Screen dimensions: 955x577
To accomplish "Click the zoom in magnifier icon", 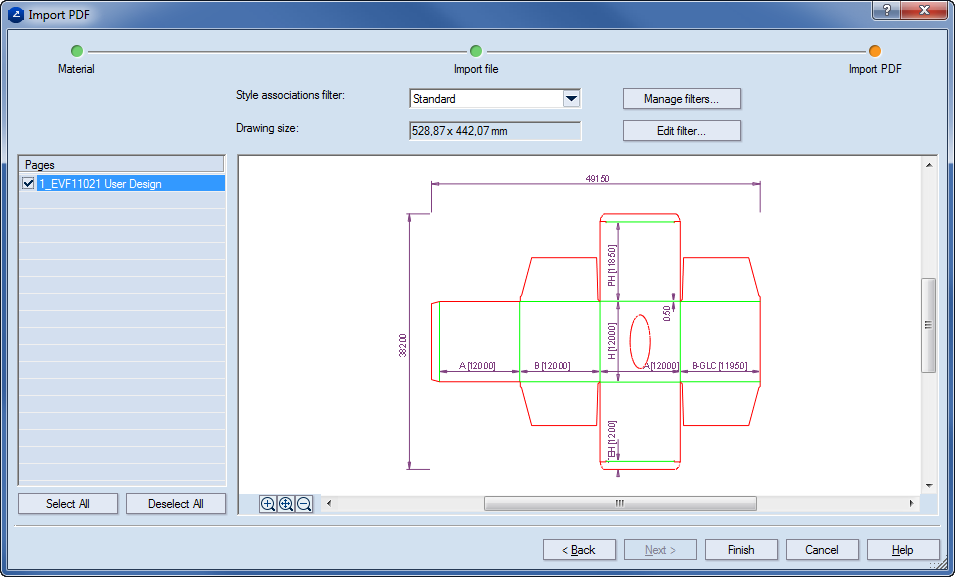I will (268, 504).
